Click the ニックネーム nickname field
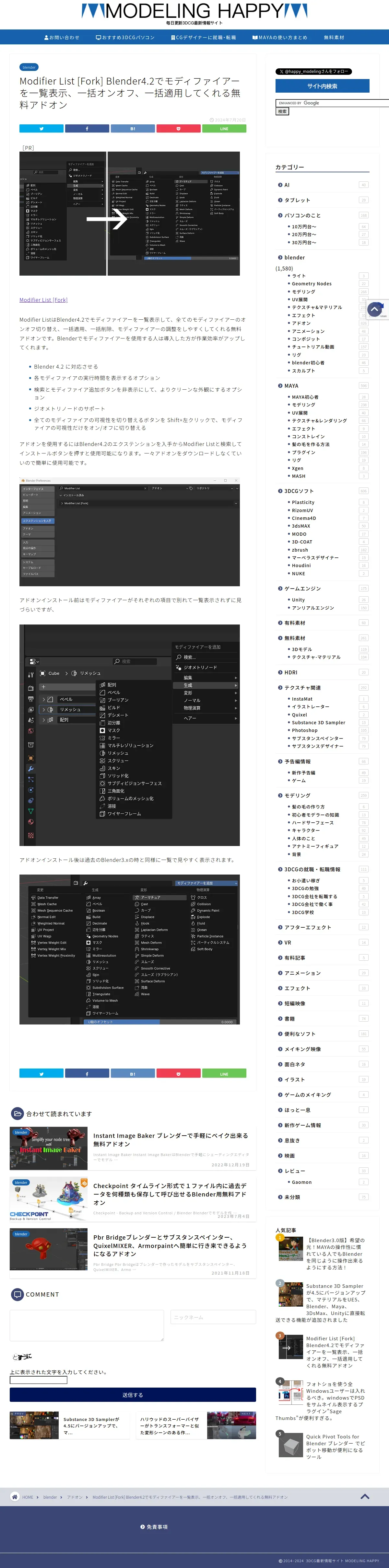 pos(213,1317)
